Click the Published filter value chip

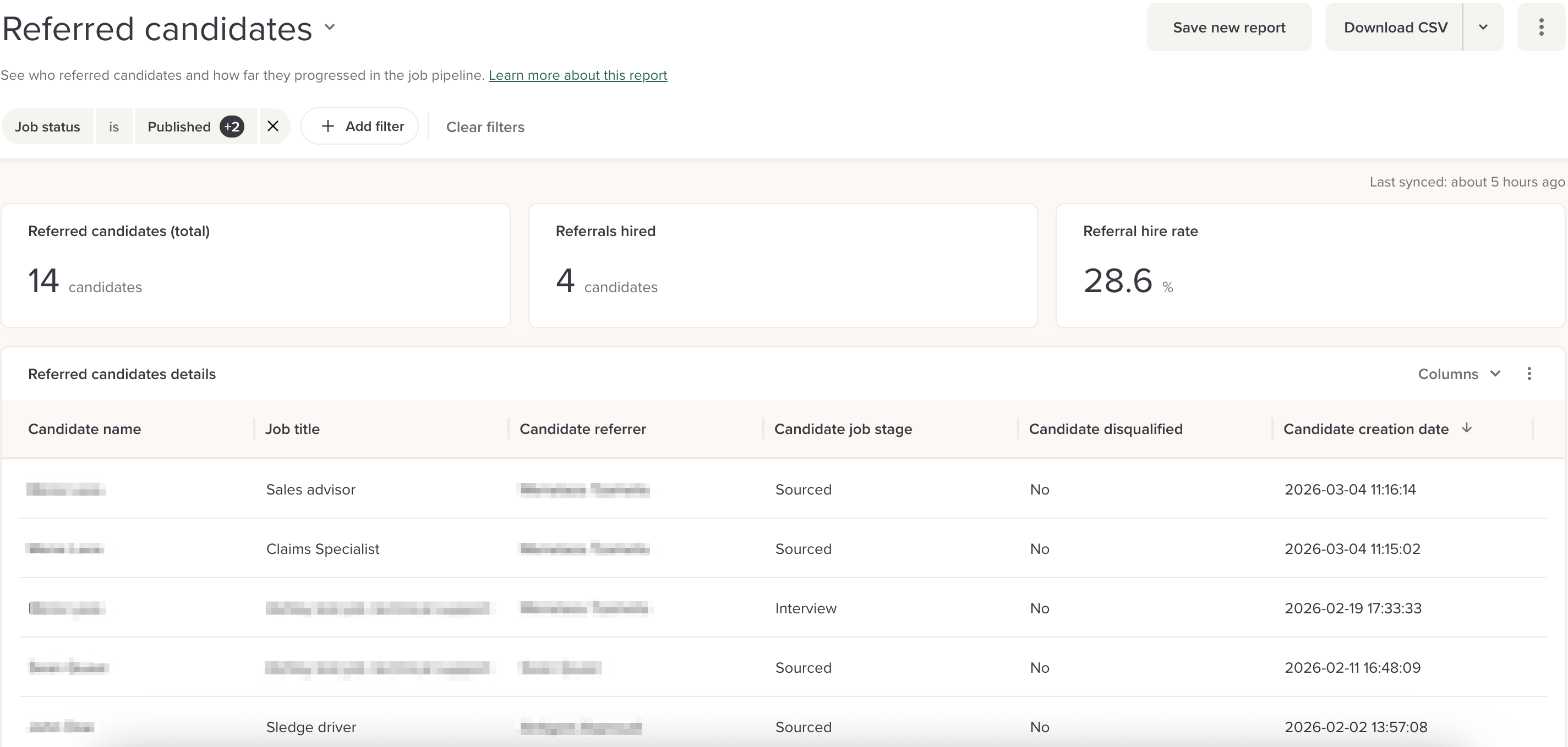(179, 127)
